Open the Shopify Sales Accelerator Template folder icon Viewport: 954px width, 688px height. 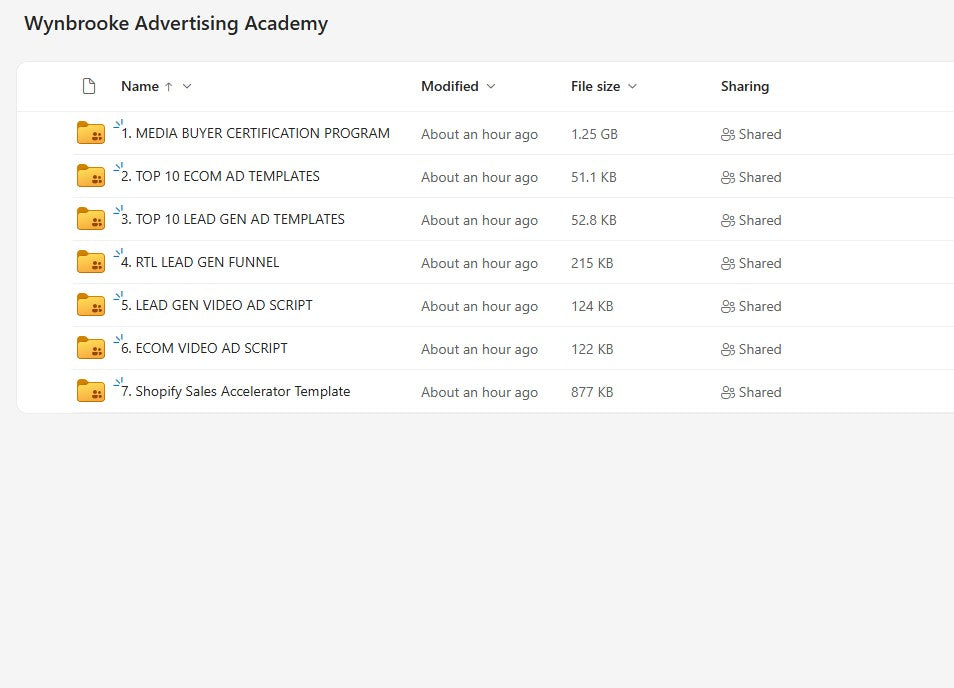[91, 391]
